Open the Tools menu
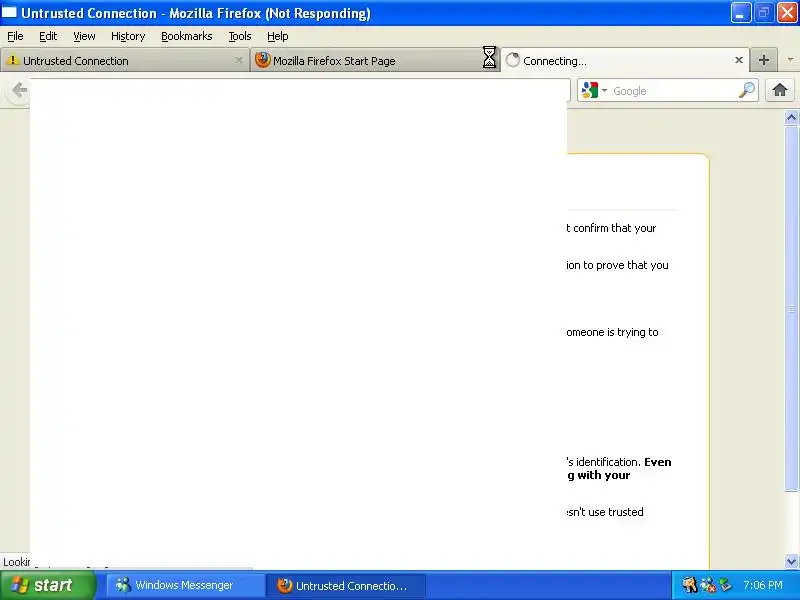Screen dimensions: 800x600 (240, 36)
